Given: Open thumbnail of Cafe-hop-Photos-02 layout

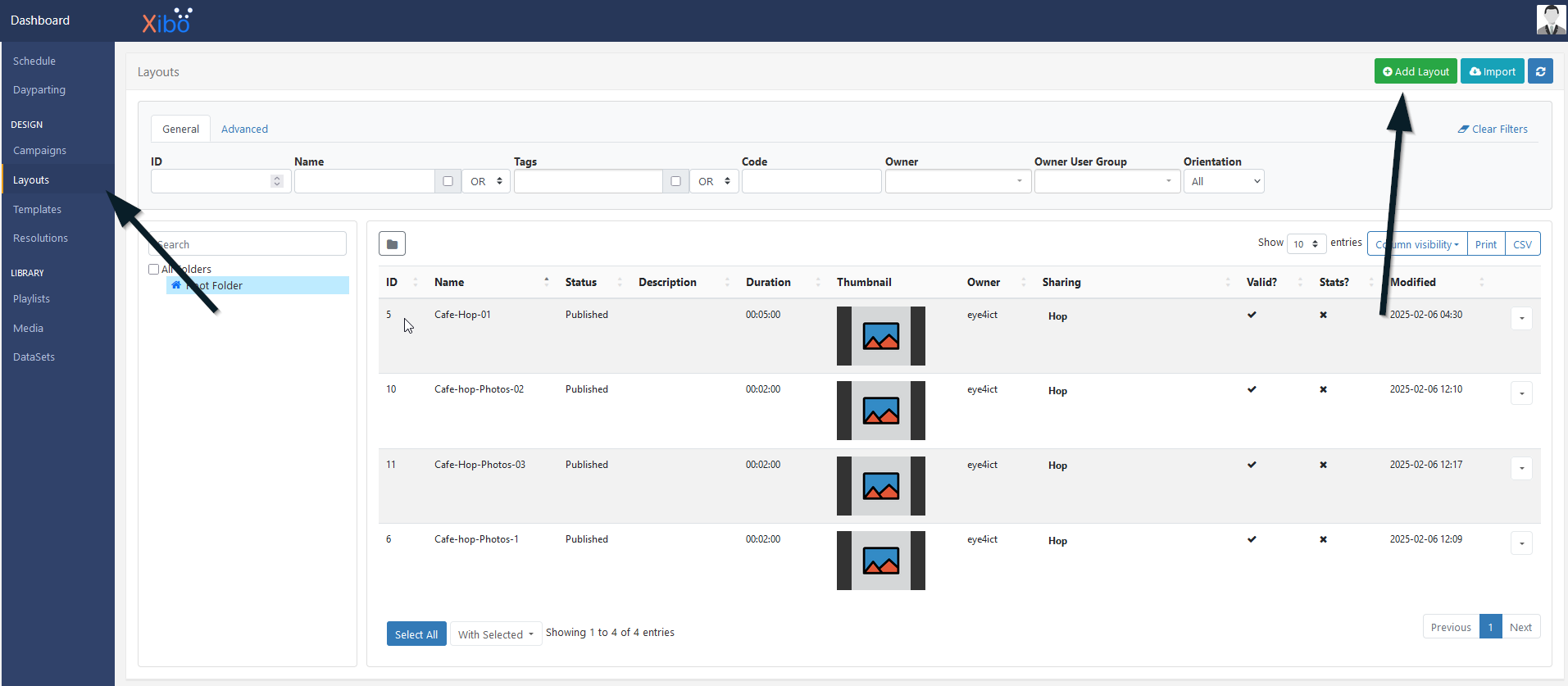Looking at the screenshot, I should click(x=881, y=411).
